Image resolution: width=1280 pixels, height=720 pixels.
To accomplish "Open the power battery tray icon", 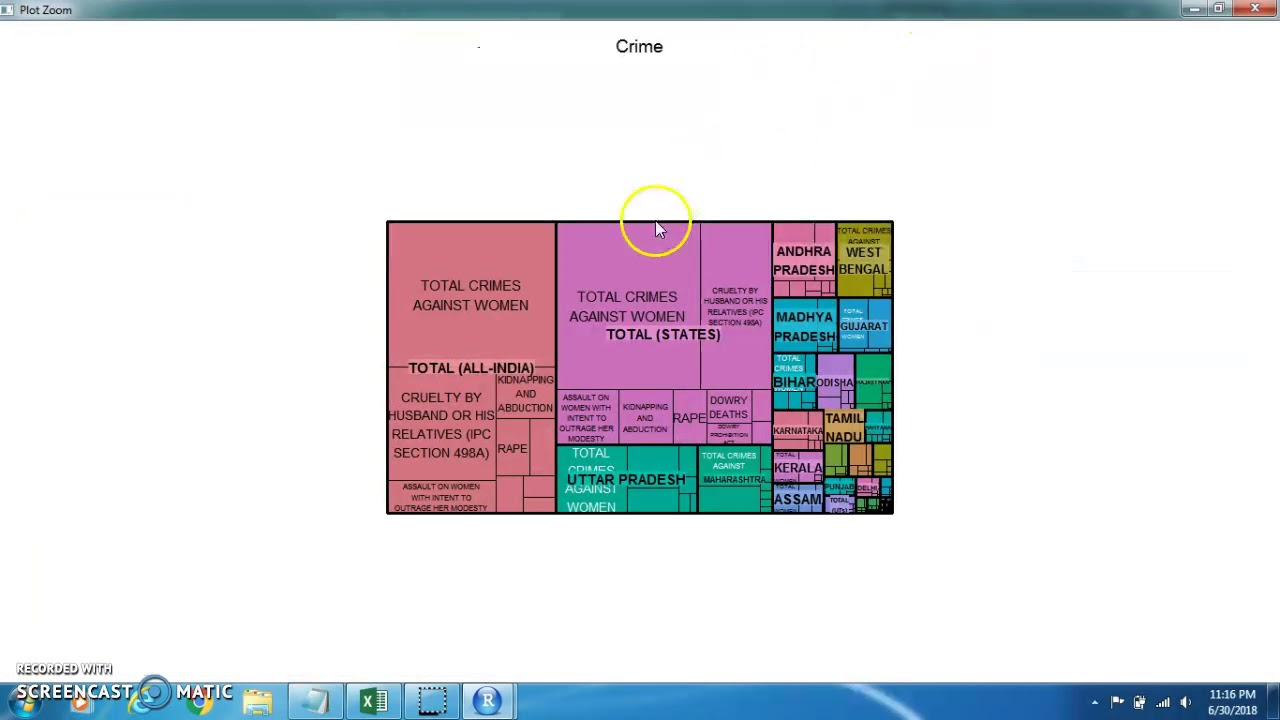I will tap(1139, 702).
